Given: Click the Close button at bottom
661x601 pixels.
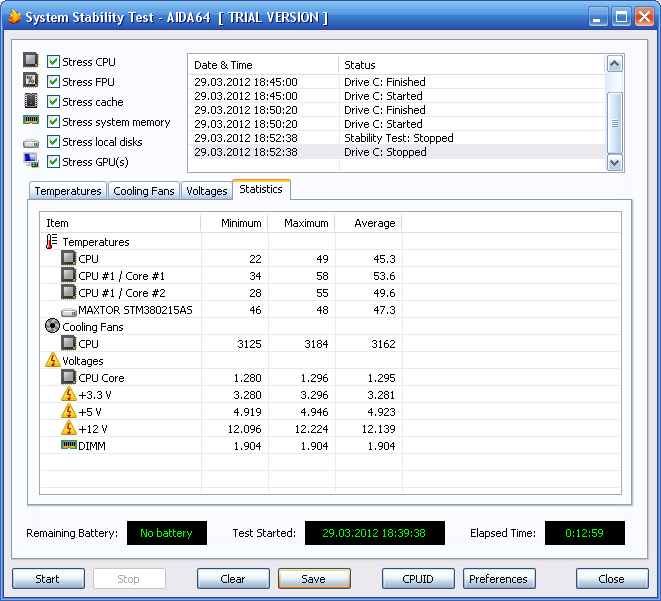Looking at the screenshot, I should coord(612,579).
